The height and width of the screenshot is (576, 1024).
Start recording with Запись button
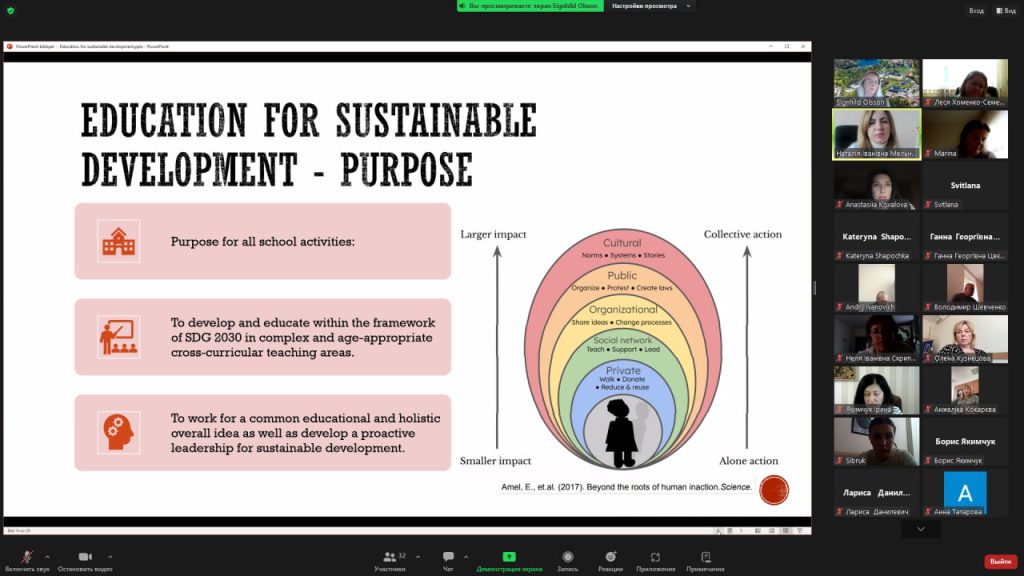click(567, 560)
